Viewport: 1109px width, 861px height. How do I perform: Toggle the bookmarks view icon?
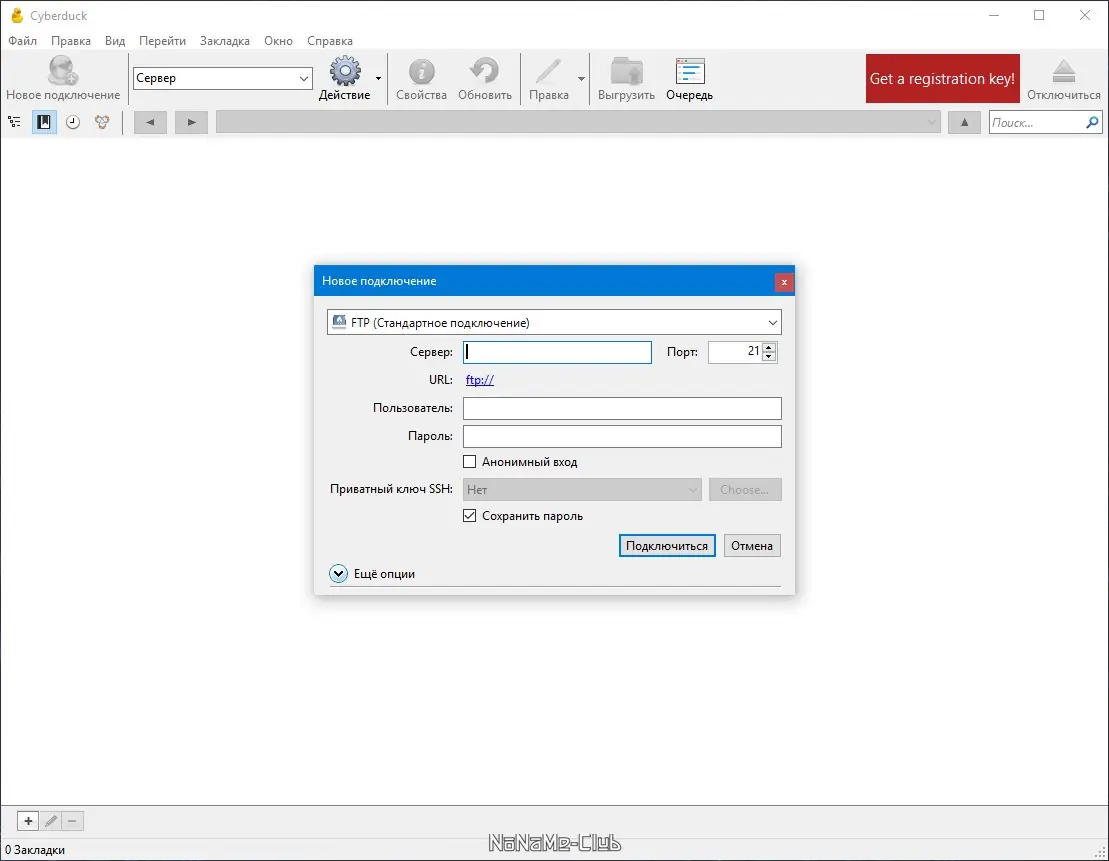[x=44, y=122]
